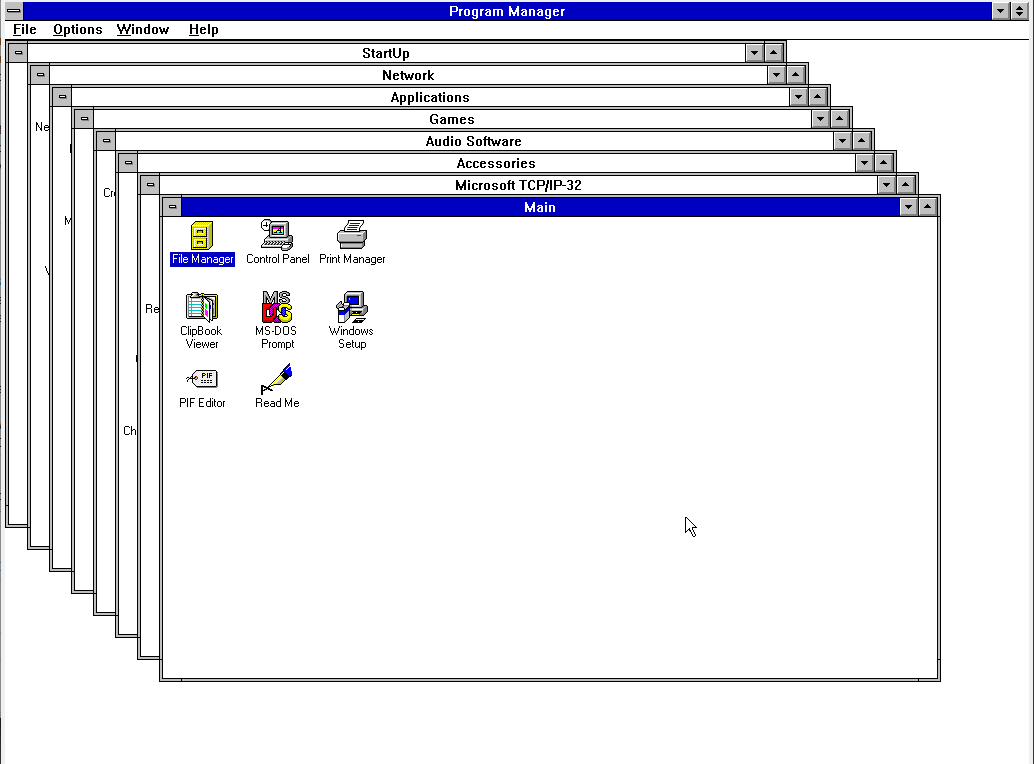This screenshot has width=1034, height=764.
Task: Minimize the Program Manager window
Action: pyautogui.click(x=1001, y=11)
